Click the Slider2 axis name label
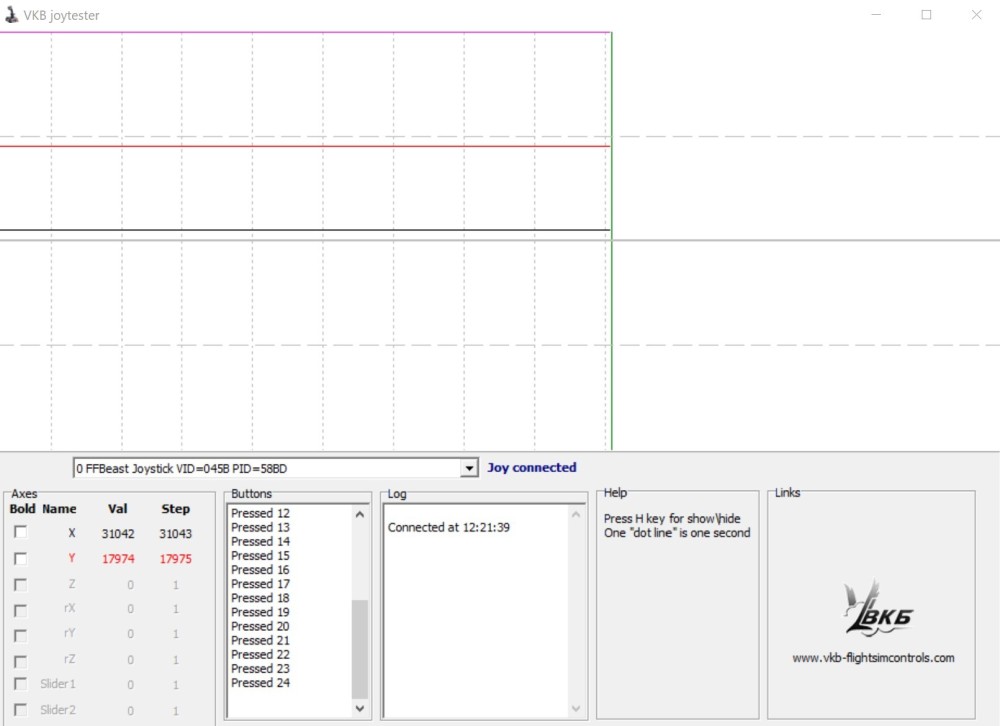 (x=58, y=709)
